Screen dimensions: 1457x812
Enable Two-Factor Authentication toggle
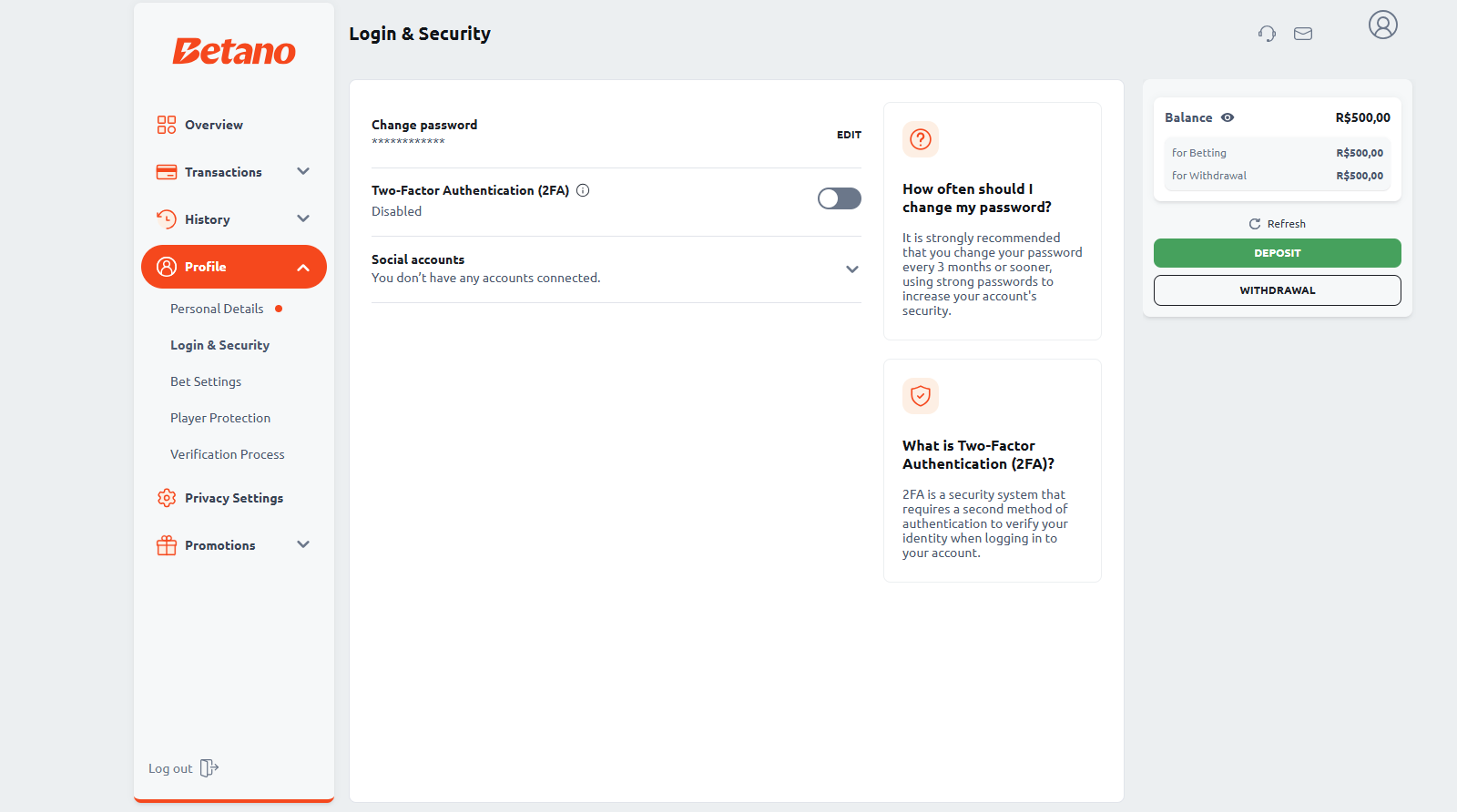click(839, 198)
